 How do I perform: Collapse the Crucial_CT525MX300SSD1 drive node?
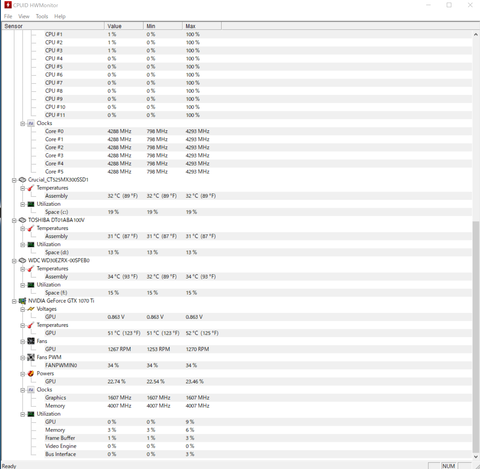coord(14,180)
